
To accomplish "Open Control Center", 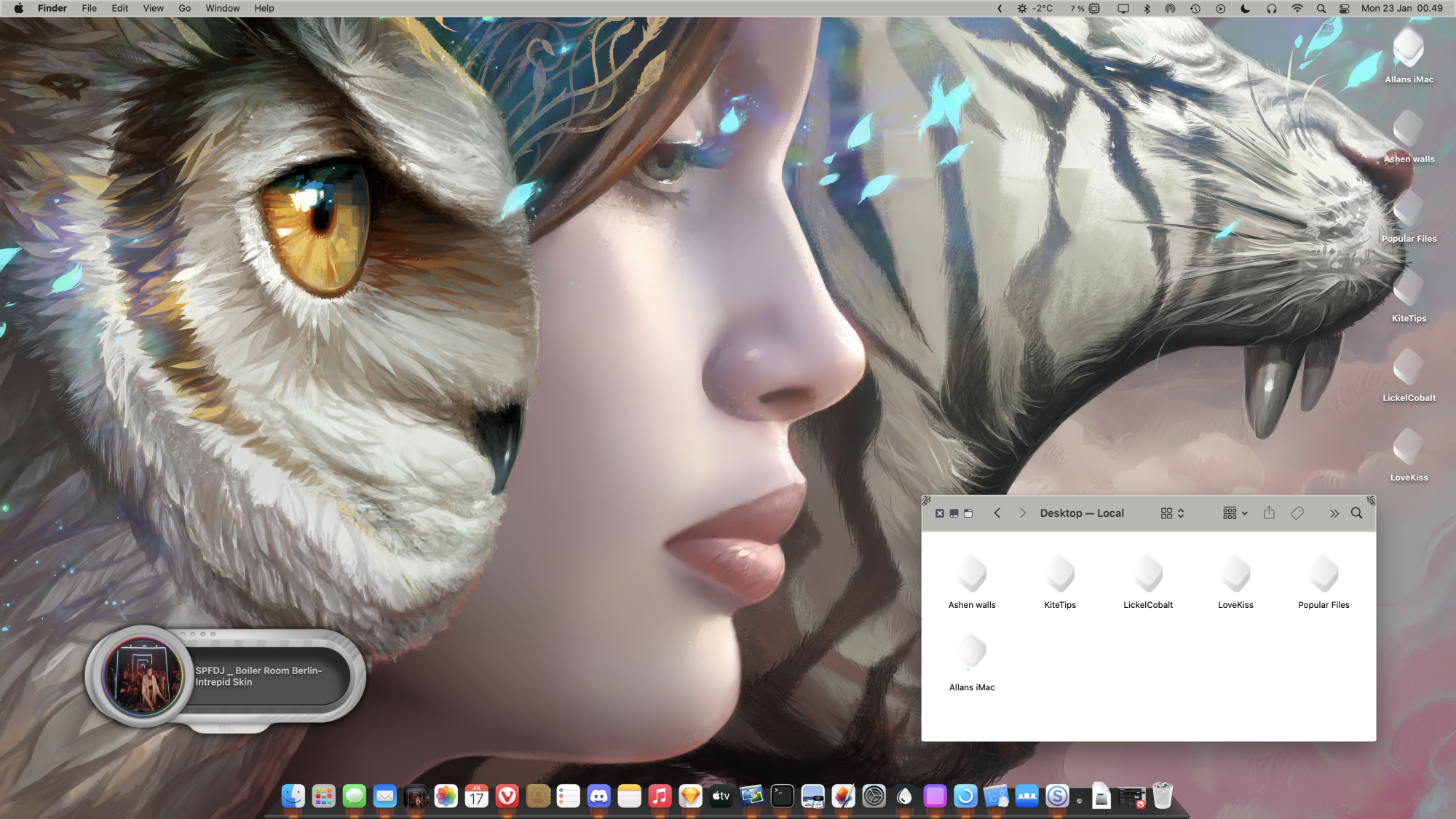I will click(1345, 8).
